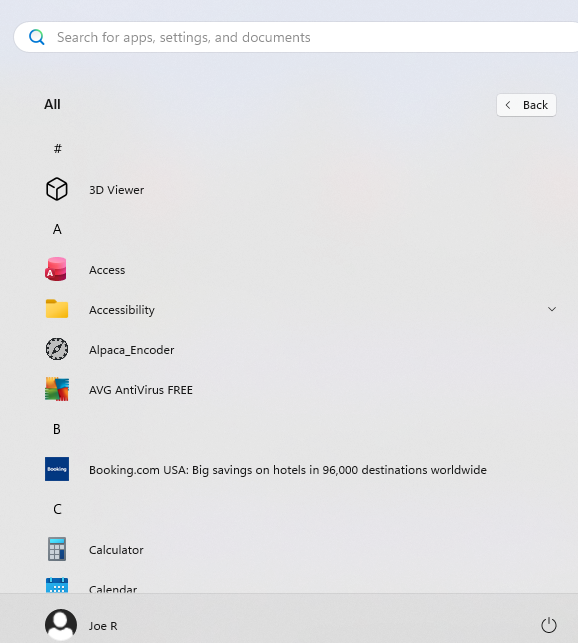Expand the Accessibility folder chevron

tap(552, 309)
